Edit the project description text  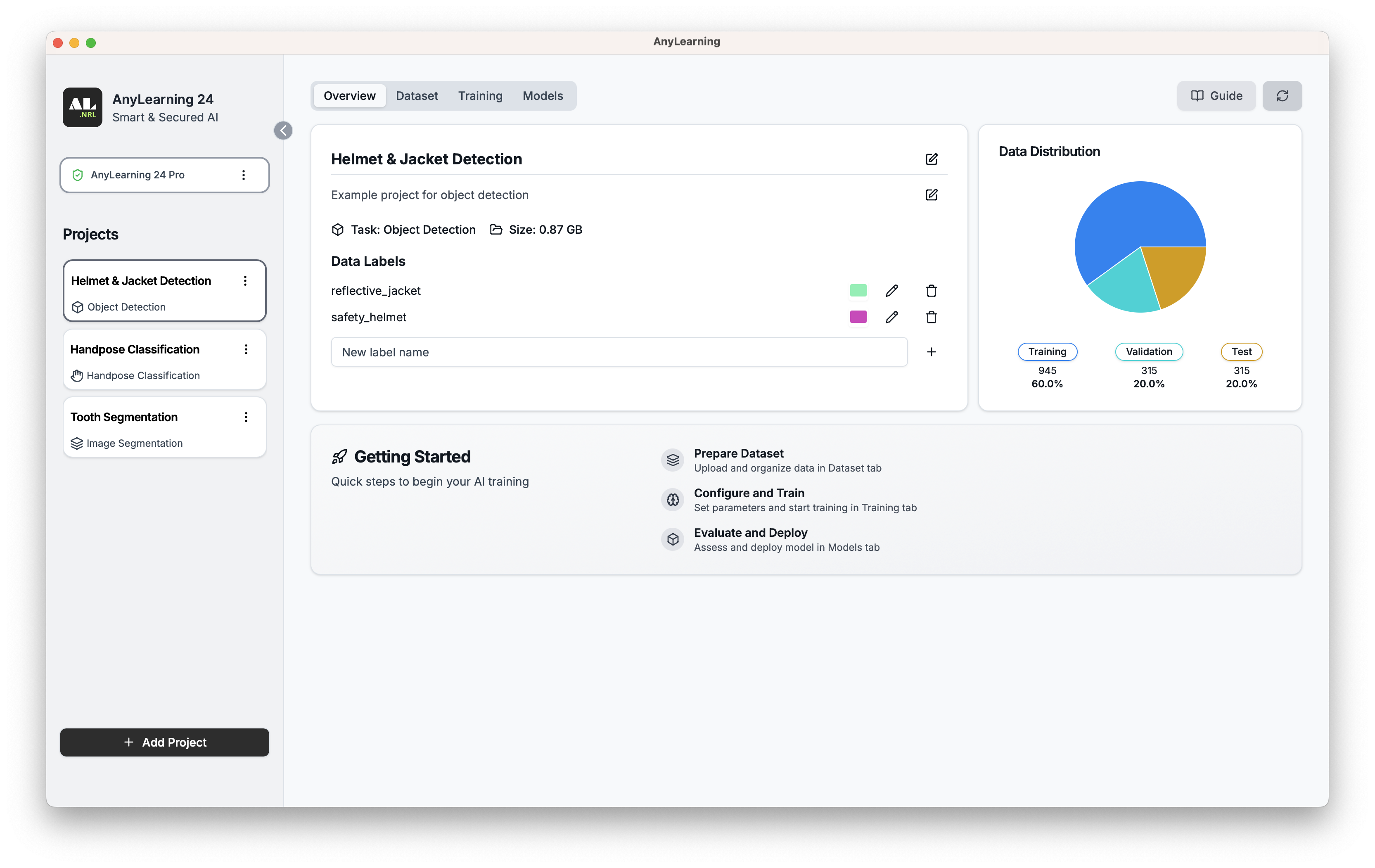coord(931,195)
